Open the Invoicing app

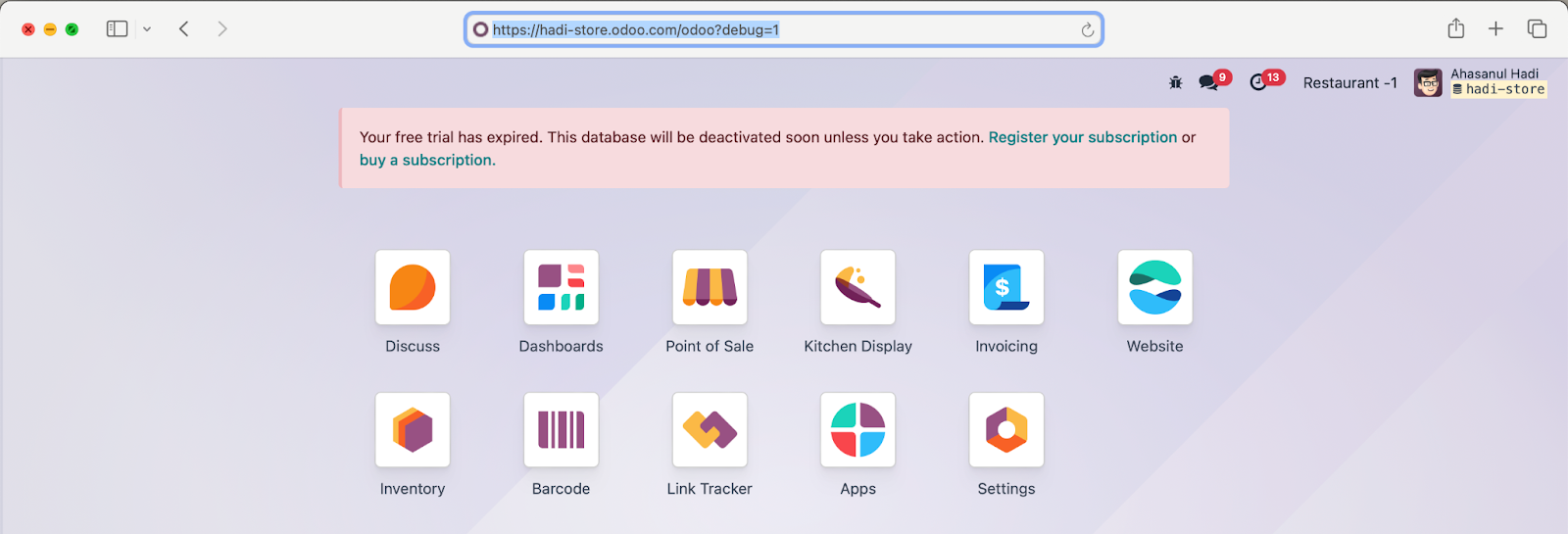(x=1006, y=287)
